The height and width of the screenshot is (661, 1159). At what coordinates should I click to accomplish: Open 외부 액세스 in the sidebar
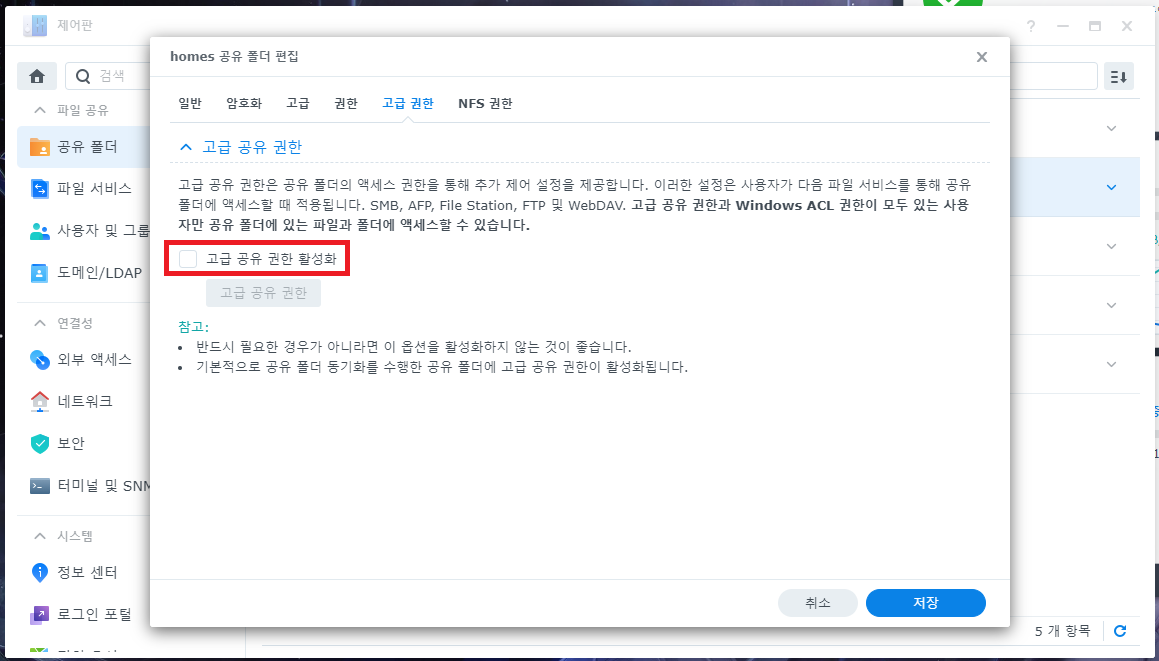pyautogui.click(x=93, y=359)
